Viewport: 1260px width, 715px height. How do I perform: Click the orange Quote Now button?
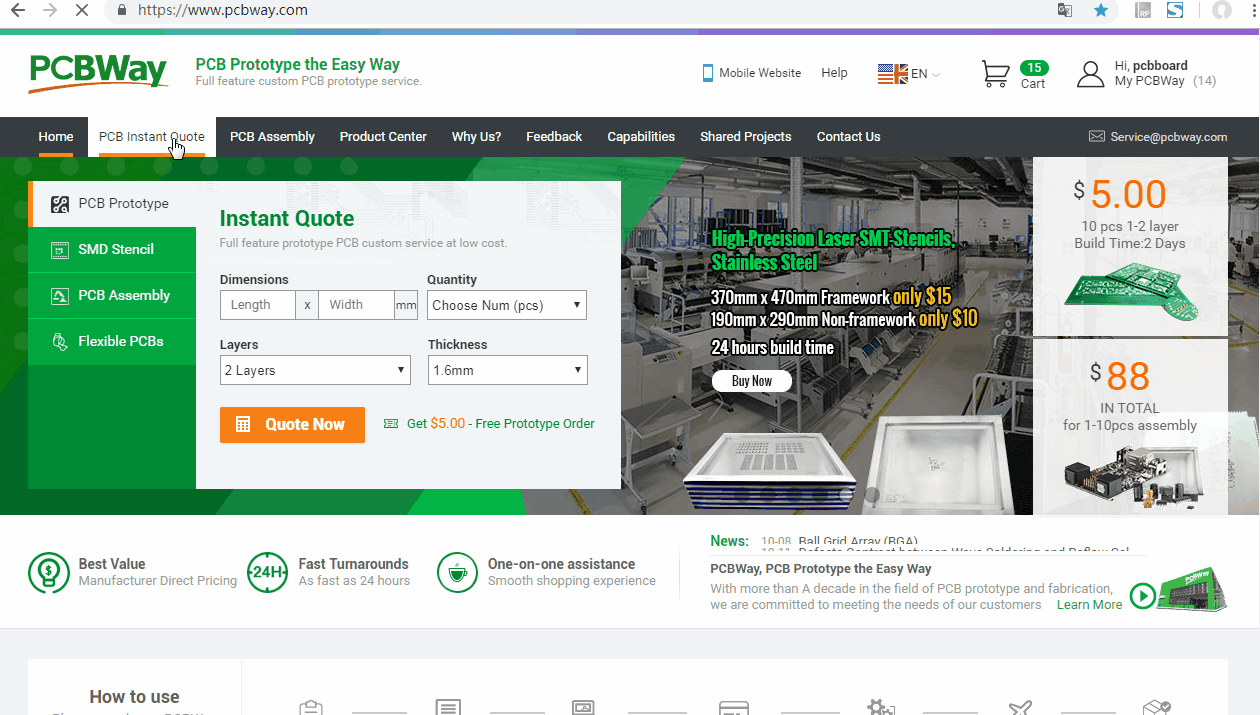pos(292,425)
